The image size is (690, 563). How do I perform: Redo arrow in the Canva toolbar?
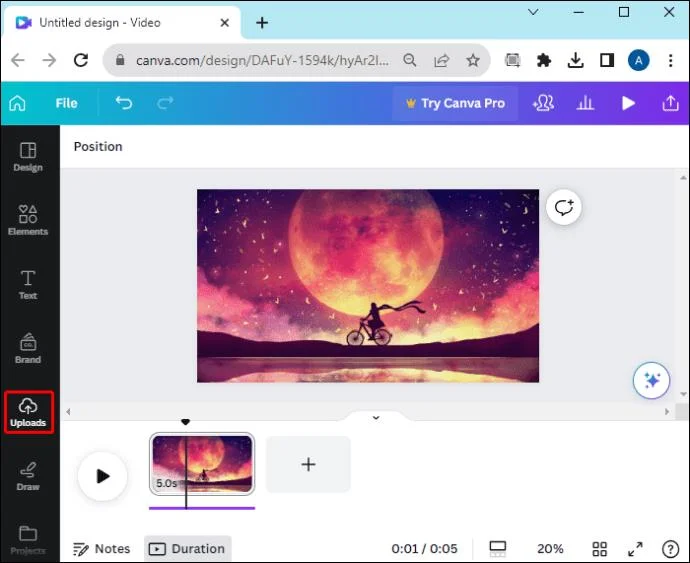(x=165, y=103)
